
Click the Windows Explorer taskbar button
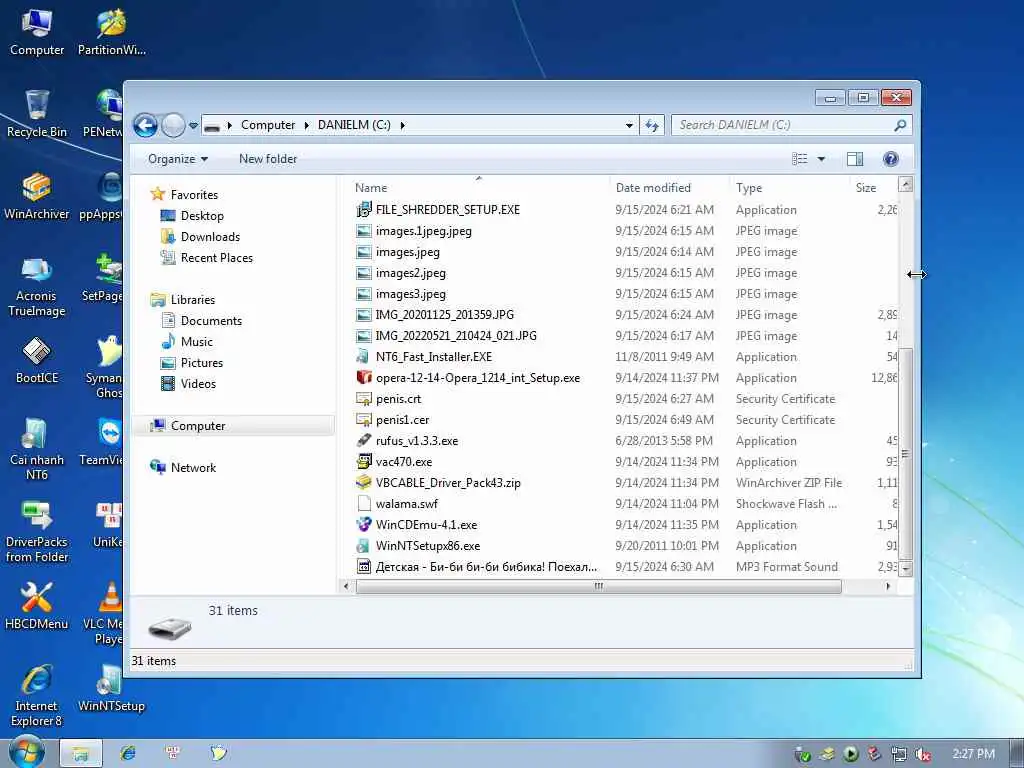pyautogui.click(x=81, y=753)
